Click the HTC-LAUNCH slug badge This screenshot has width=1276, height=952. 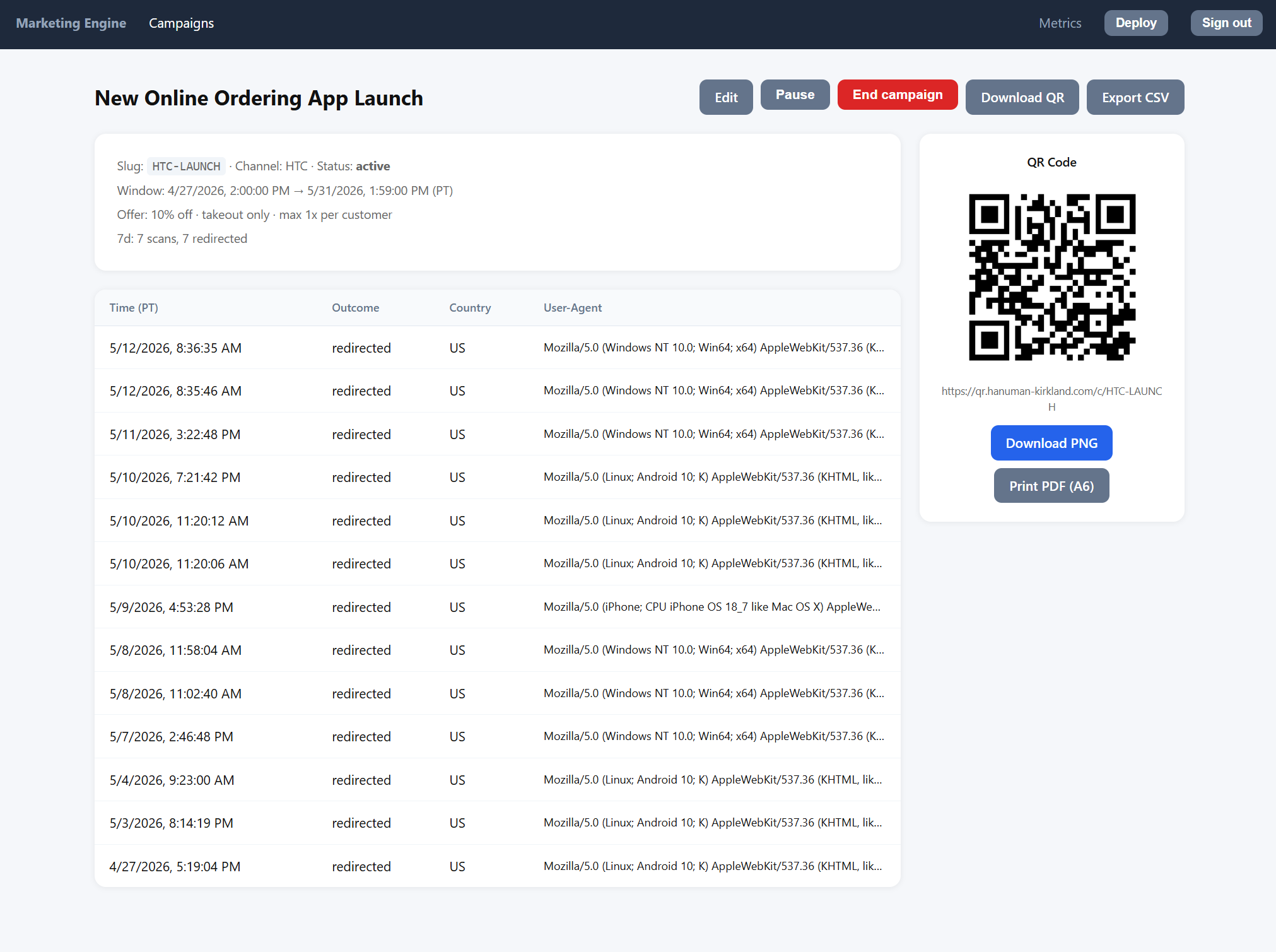click(x=186, y=166)
